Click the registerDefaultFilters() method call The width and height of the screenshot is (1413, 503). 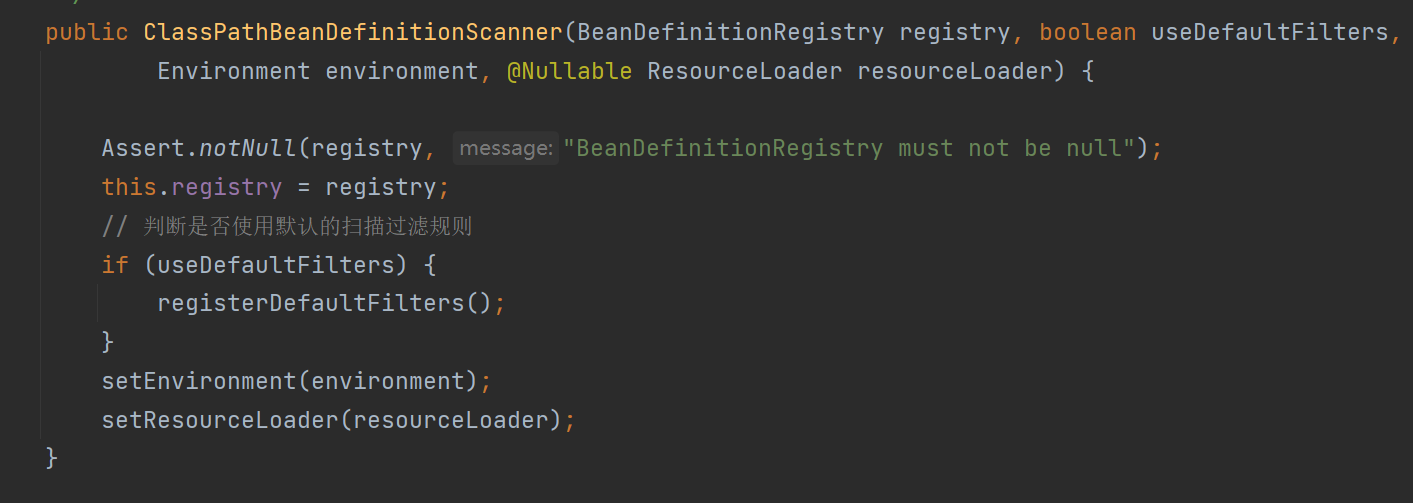click(x=324, y=303)
